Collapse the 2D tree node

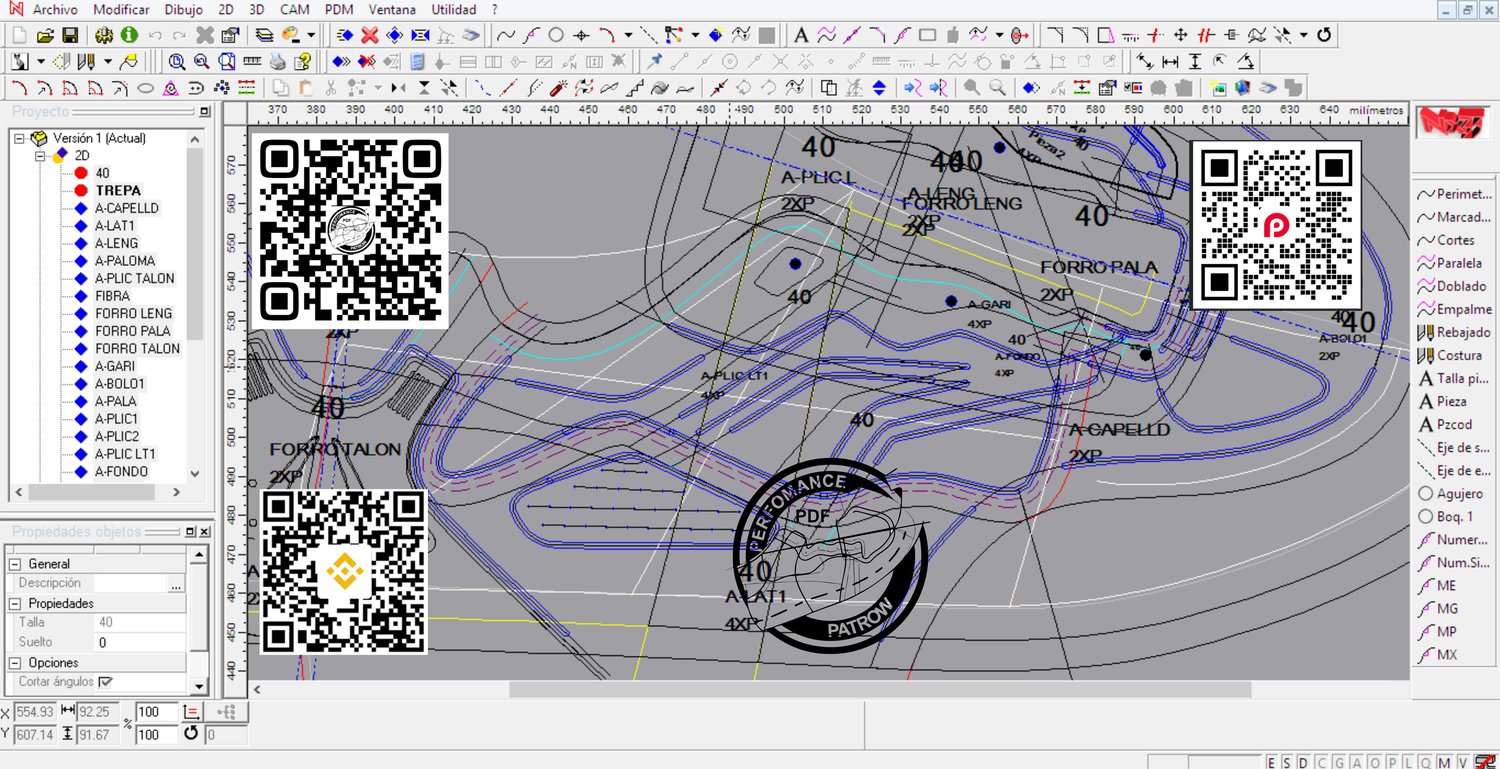pyautogui.click(x=40, y=156)
